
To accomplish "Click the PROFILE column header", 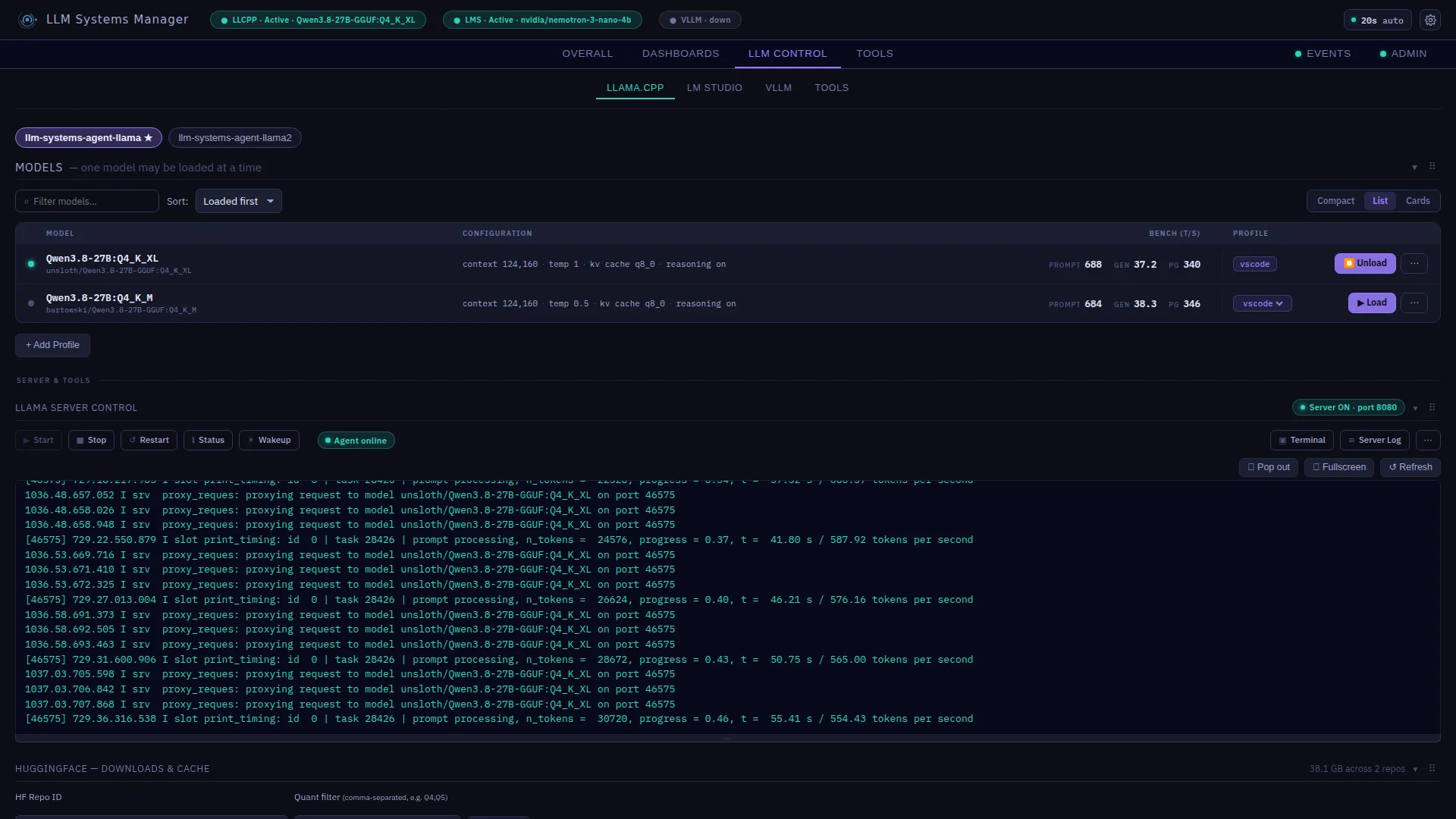I will pos(1250,234).
